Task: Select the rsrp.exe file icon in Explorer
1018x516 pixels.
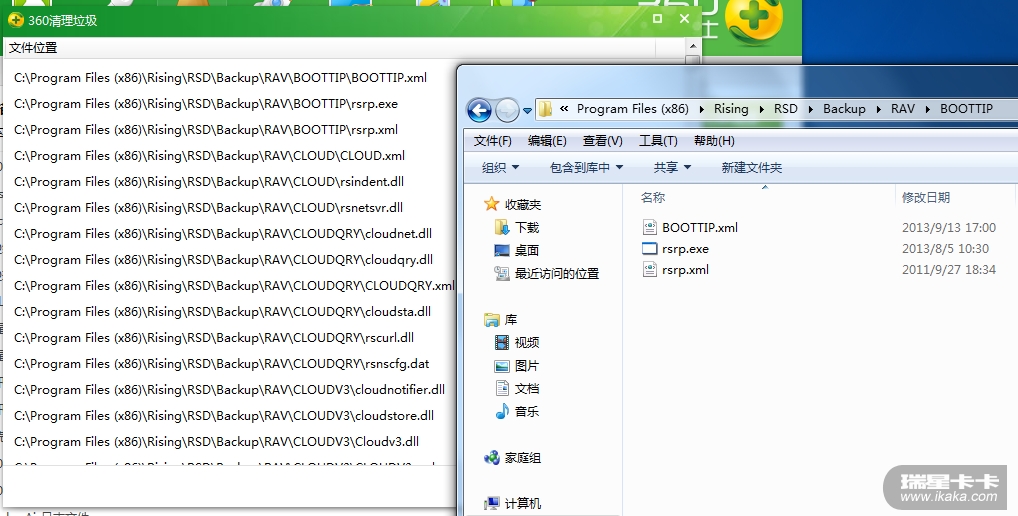Action: coord(649,249)
